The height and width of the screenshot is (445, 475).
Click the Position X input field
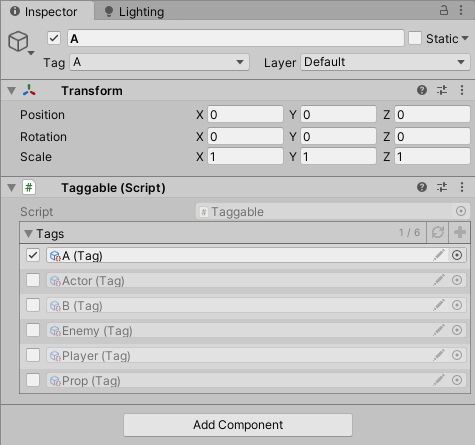pyautogui.click(x=245, y=115)
